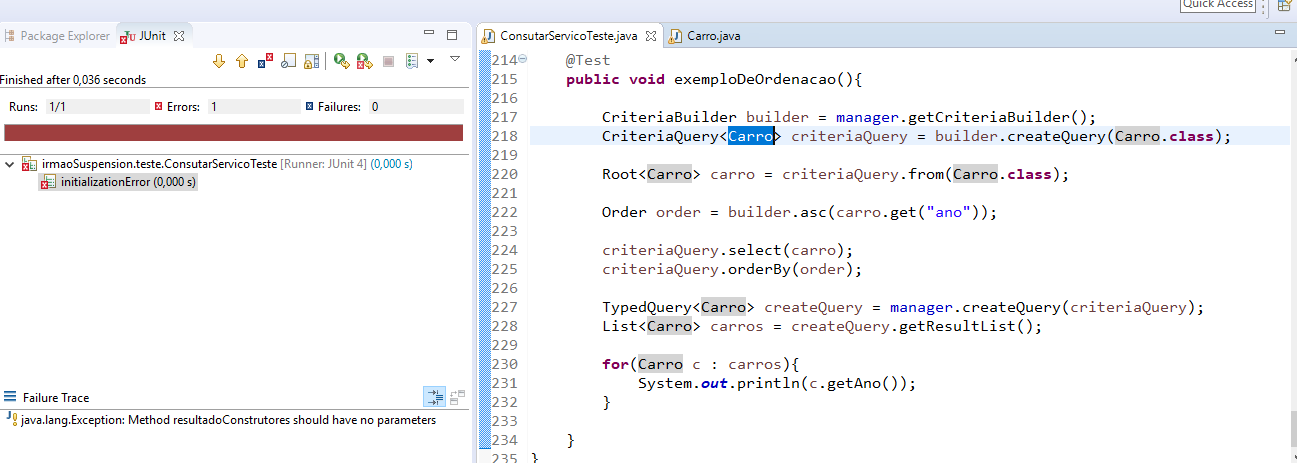Collapse the ConsutarServicoTeste tree node
The width and height of the screenshot is (1297, 463).
pyautogui.click(x=9, y=164)
